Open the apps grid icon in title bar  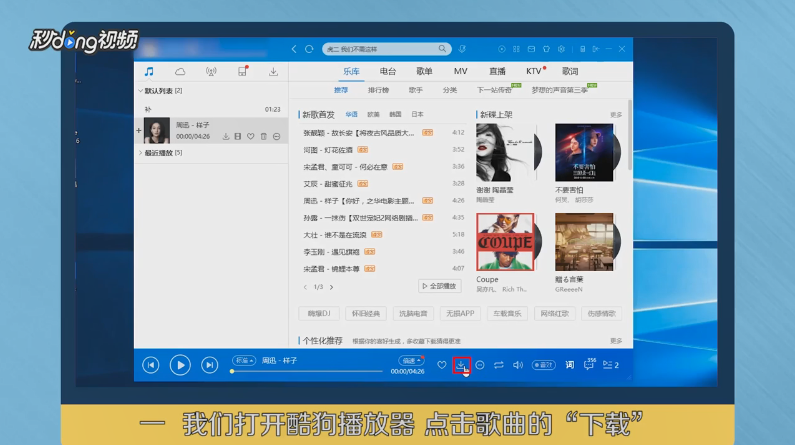pyautogui.click(x=516, y=49)
